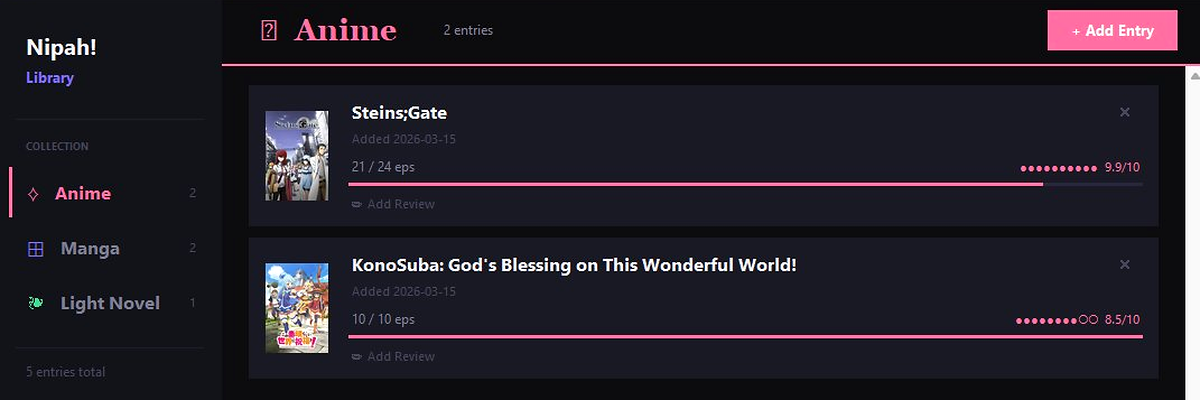Click the Steins;Gate cover thumbnail
Image resolution: width=1200 pixels, height=400 pixels.
296,155
